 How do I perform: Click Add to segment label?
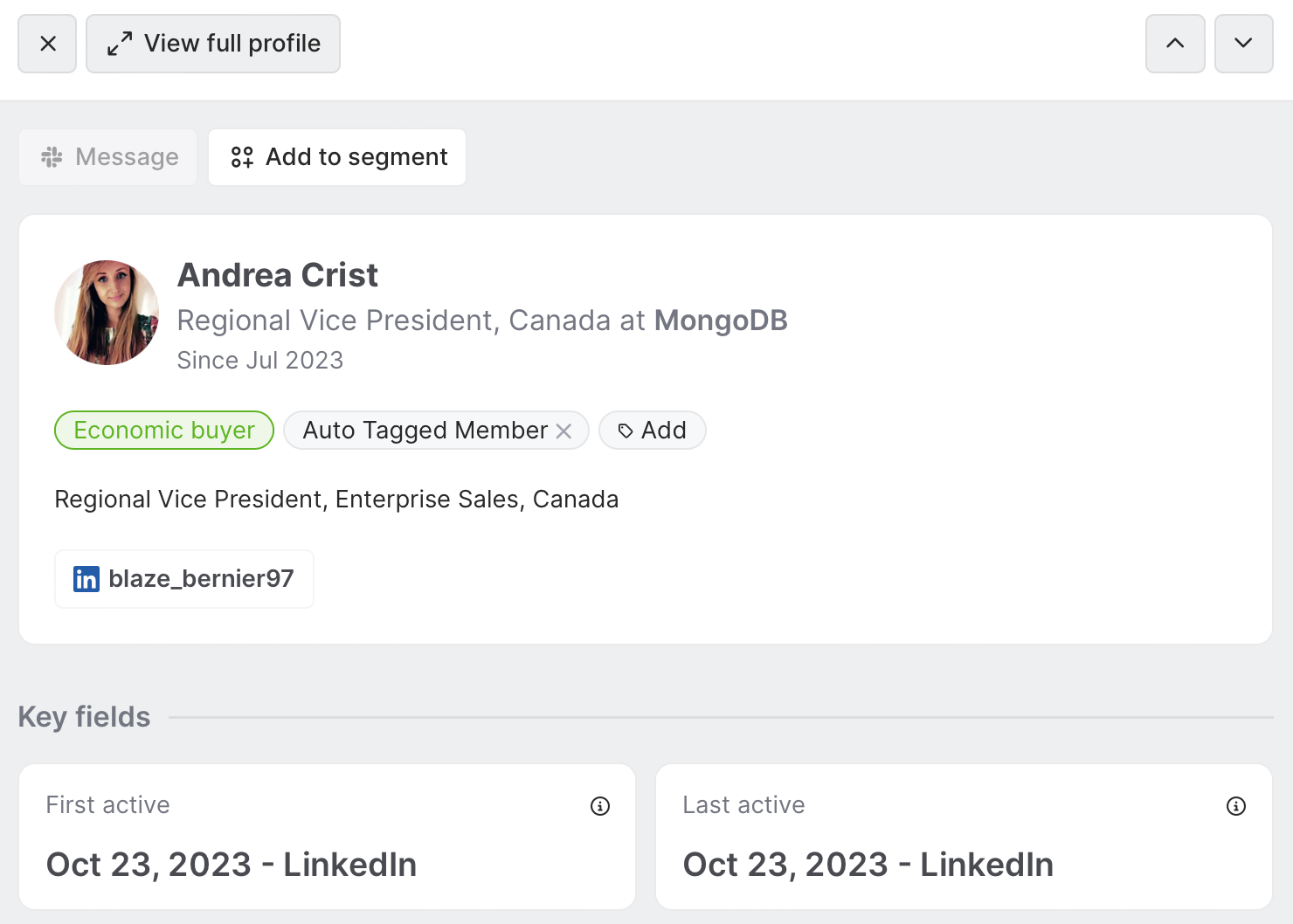point(356,157)
